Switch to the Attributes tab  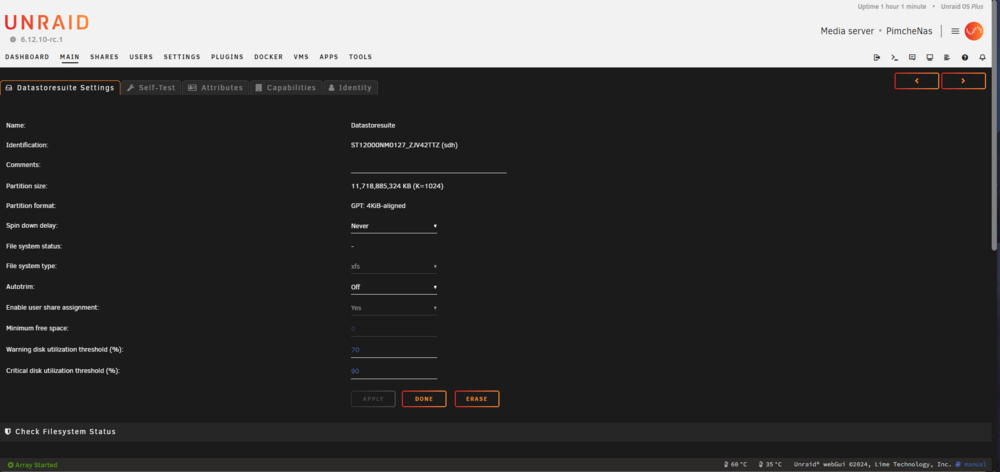click(x=216, y=87)
